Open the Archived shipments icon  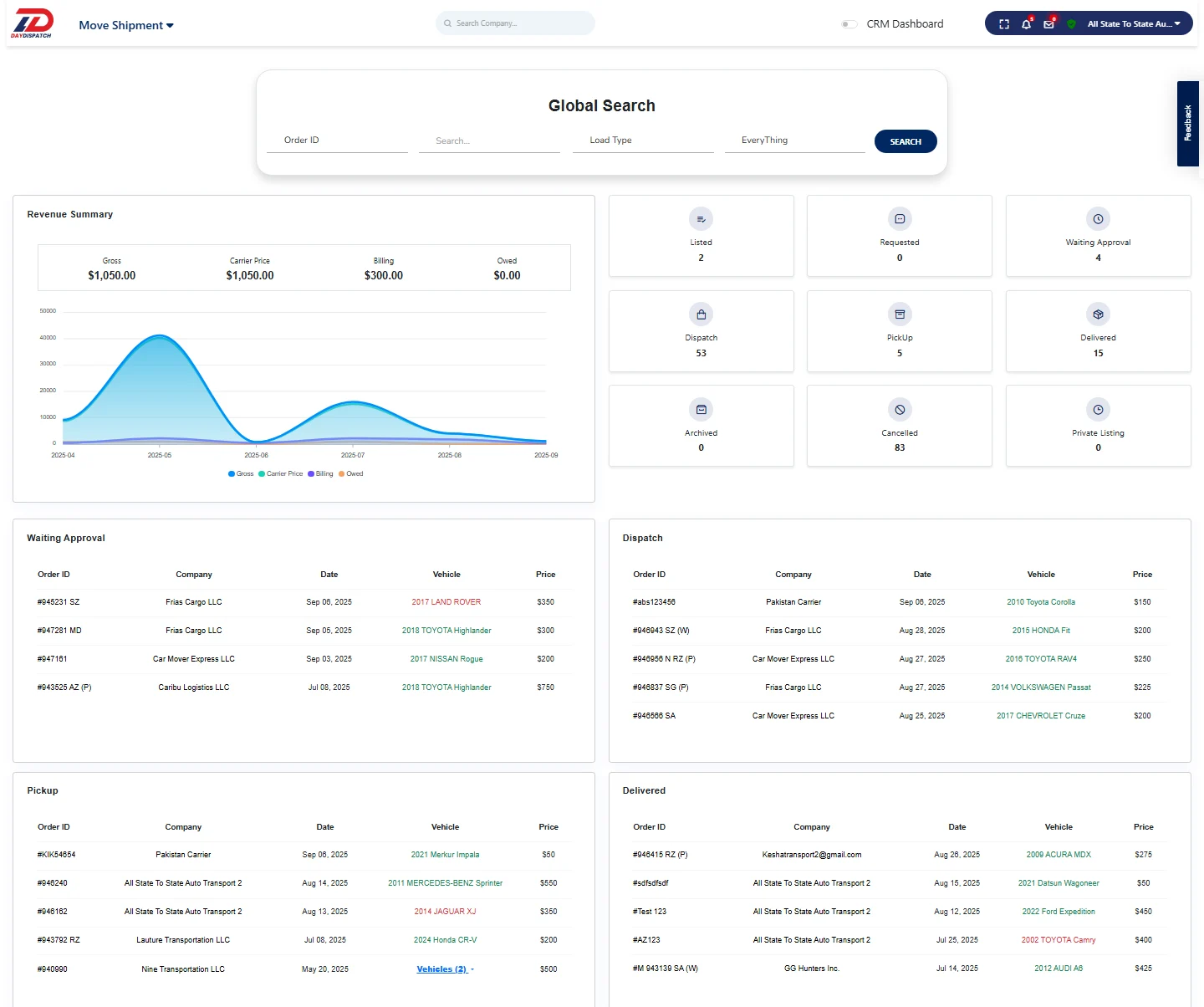coord(701,410)
